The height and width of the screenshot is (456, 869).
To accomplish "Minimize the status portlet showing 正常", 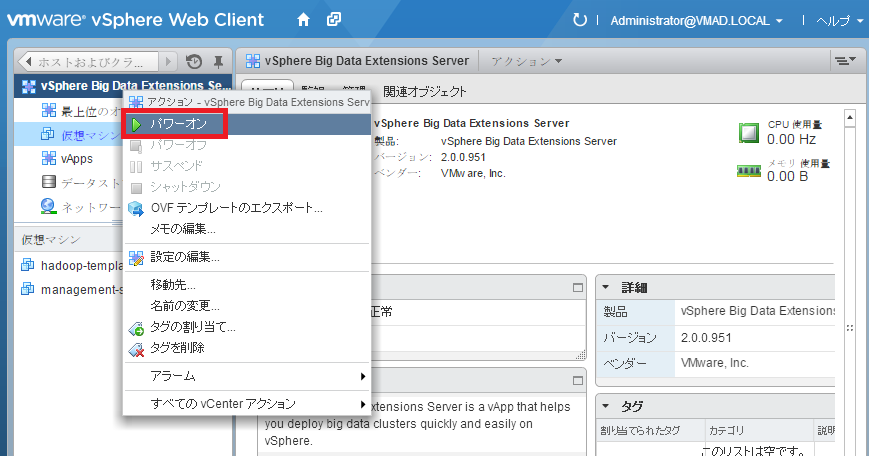I will click(x=577, y=288).
